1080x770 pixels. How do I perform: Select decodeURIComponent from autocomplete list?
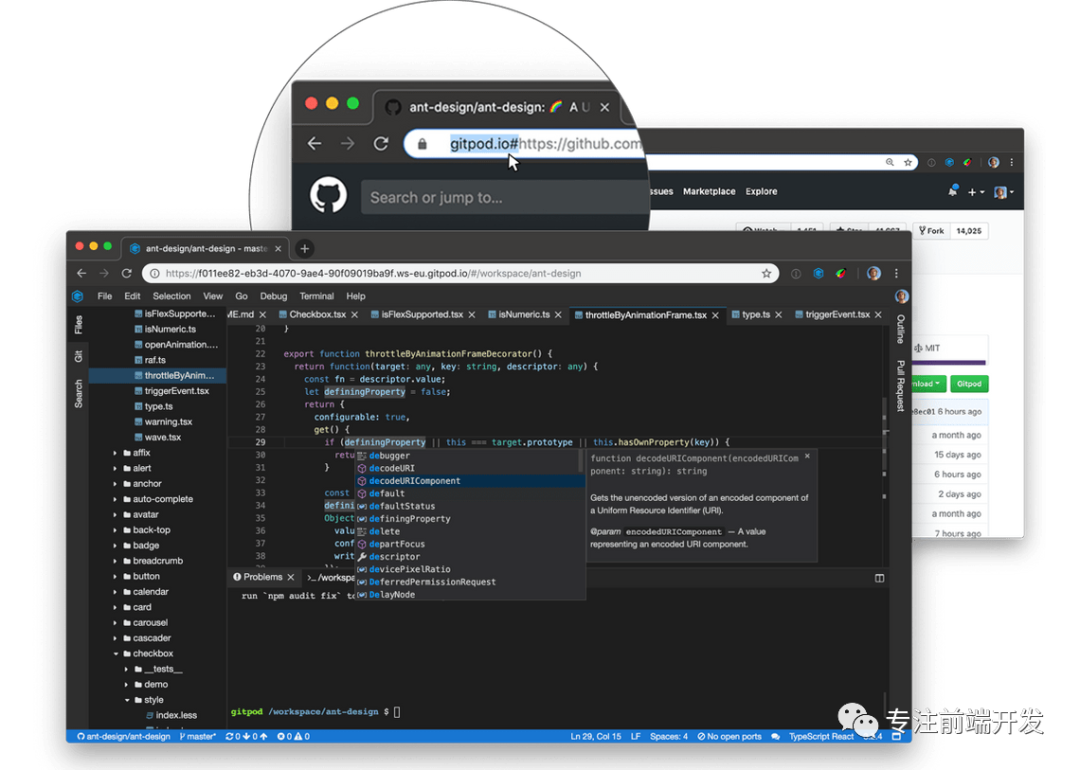(x=414, y=481)
